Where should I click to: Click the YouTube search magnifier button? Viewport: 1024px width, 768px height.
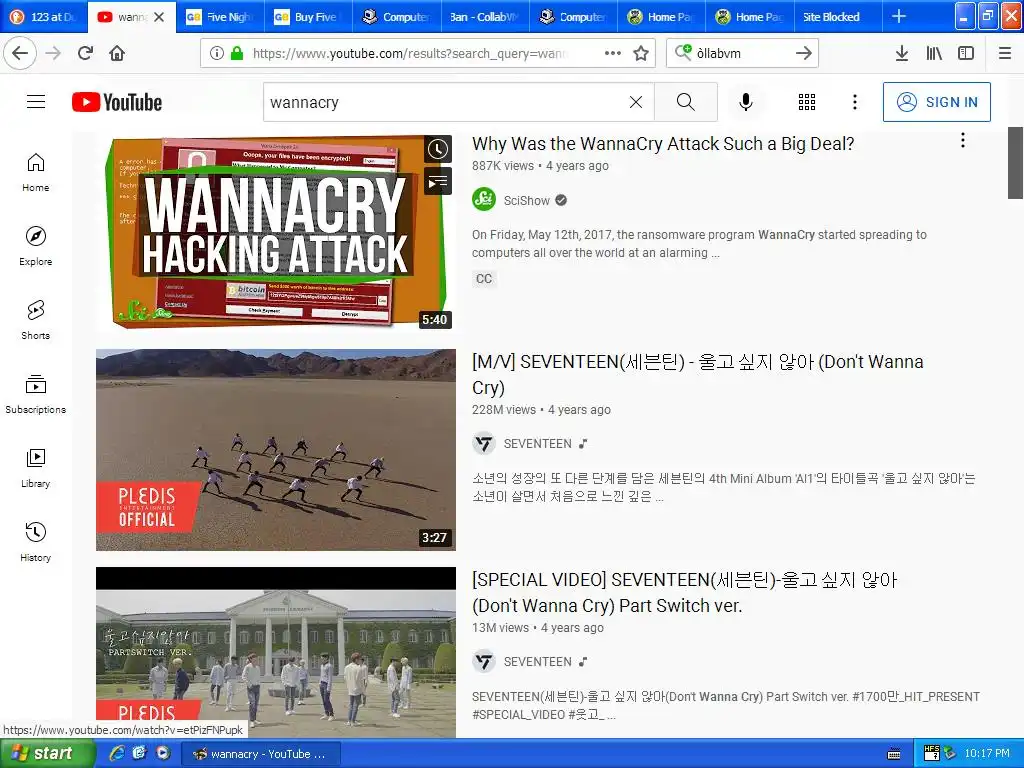pyautogui.click(x=686, y=102)
